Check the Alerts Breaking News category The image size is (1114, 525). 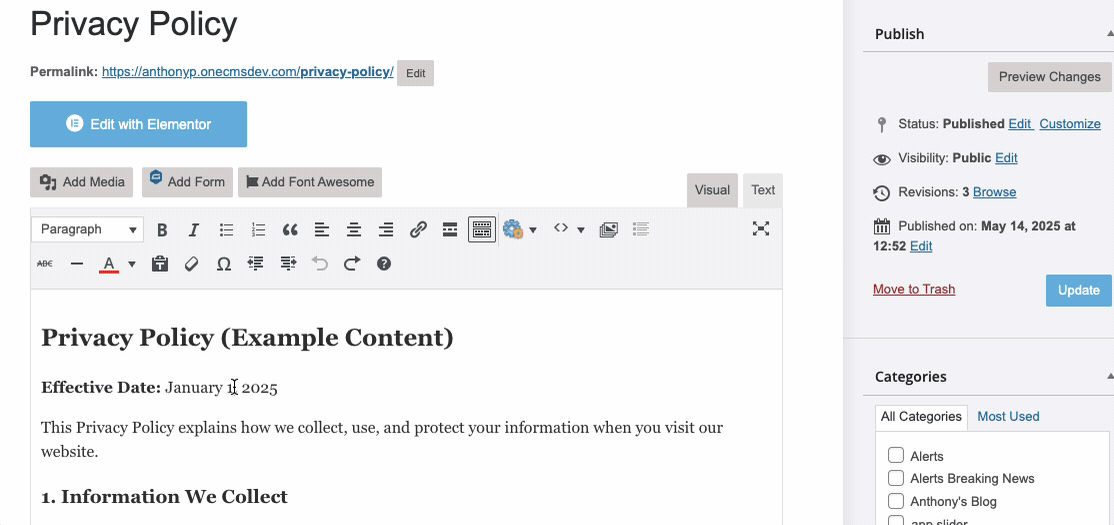[x=896, y=478]
